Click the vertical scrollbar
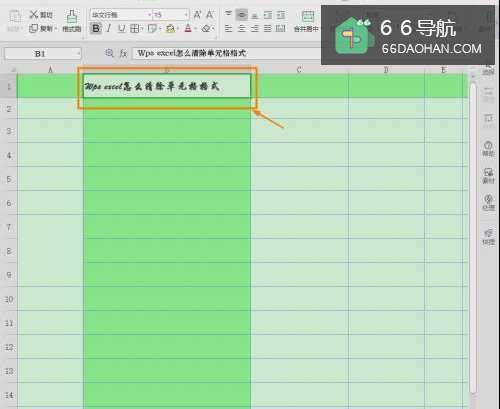500x409 pixels. (473, 237)
